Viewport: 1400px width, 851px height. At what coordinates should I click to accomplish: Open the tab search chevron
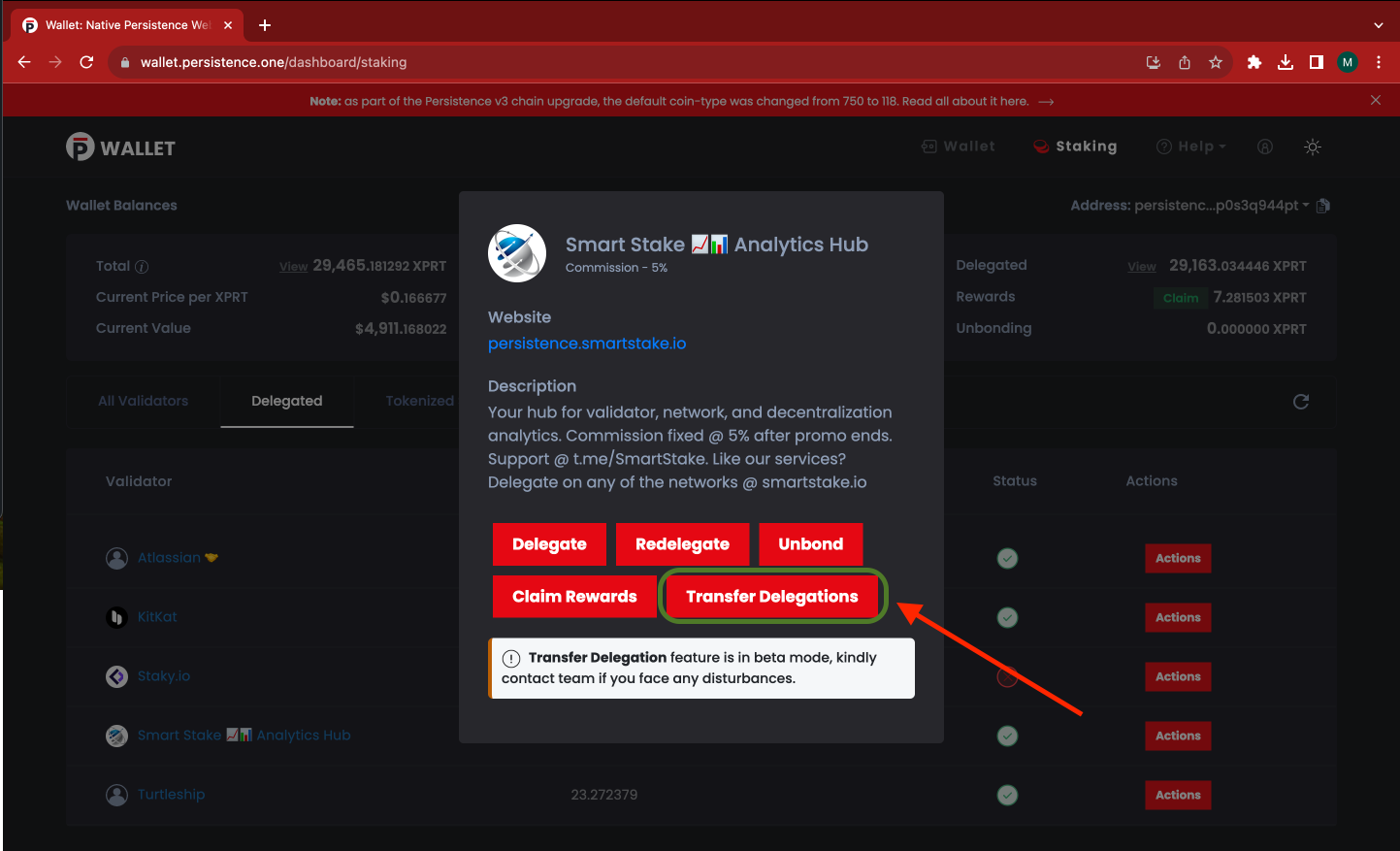point(1378,25)
